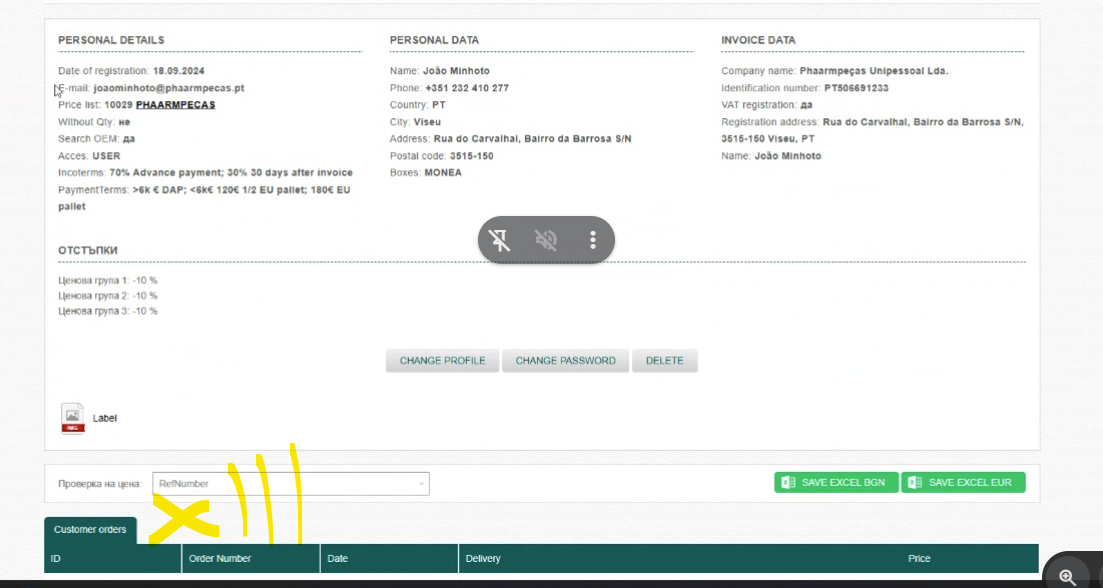The width and height of the screenshot is (1103, 588).
Task: Switch to the Customer orders tab
Action: click(x=90, y=530)
